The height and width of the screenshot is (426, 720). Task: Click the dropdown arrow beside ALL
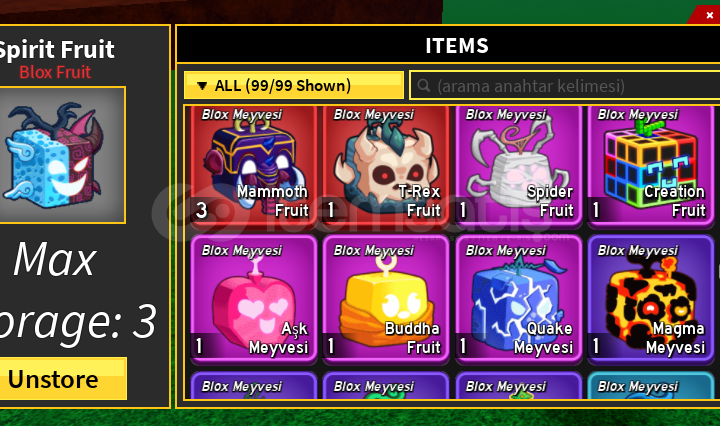(x=202, y=86)
